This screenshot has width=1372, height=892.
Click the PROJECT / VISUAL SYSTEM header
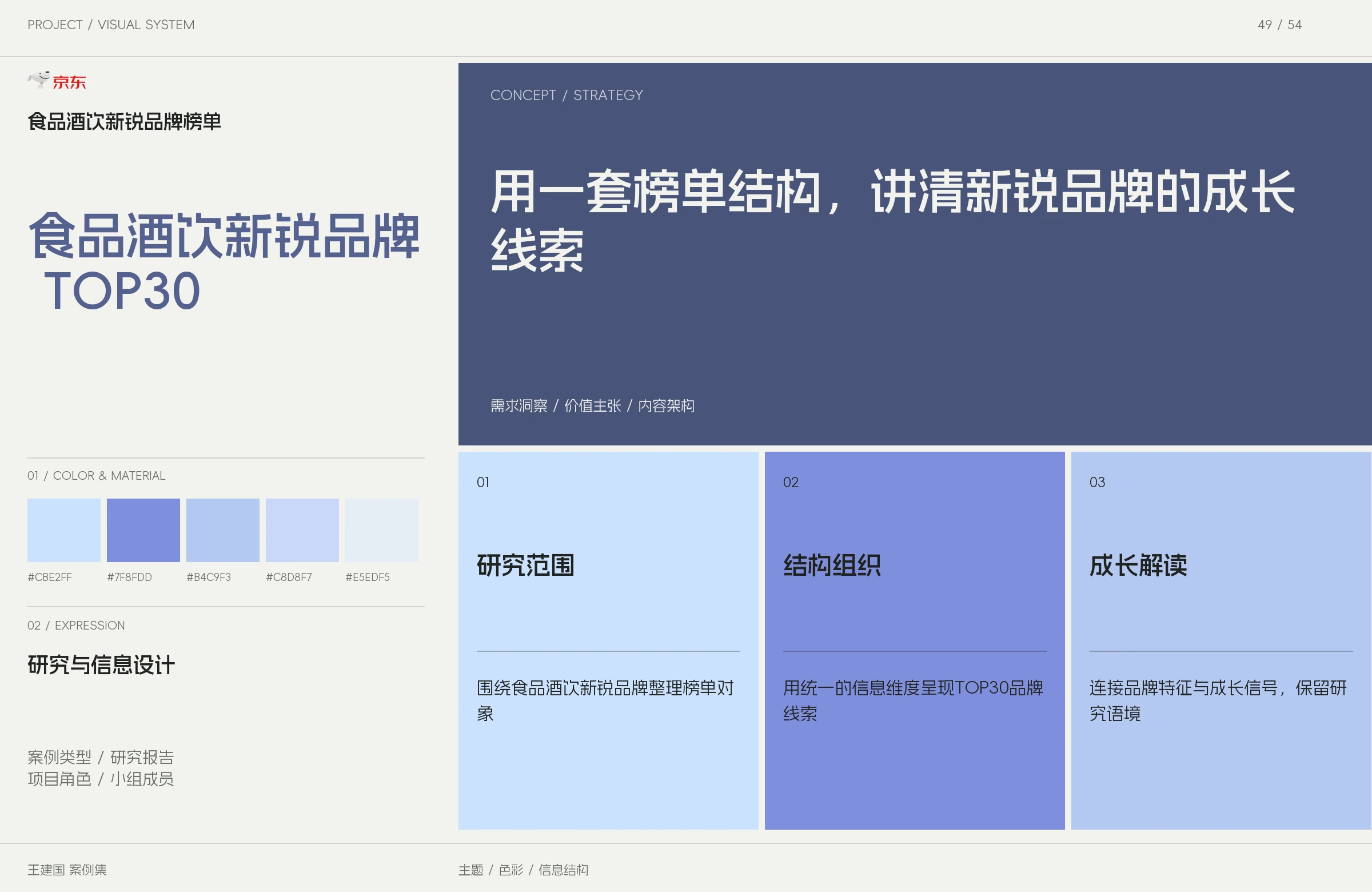[111, 25]
